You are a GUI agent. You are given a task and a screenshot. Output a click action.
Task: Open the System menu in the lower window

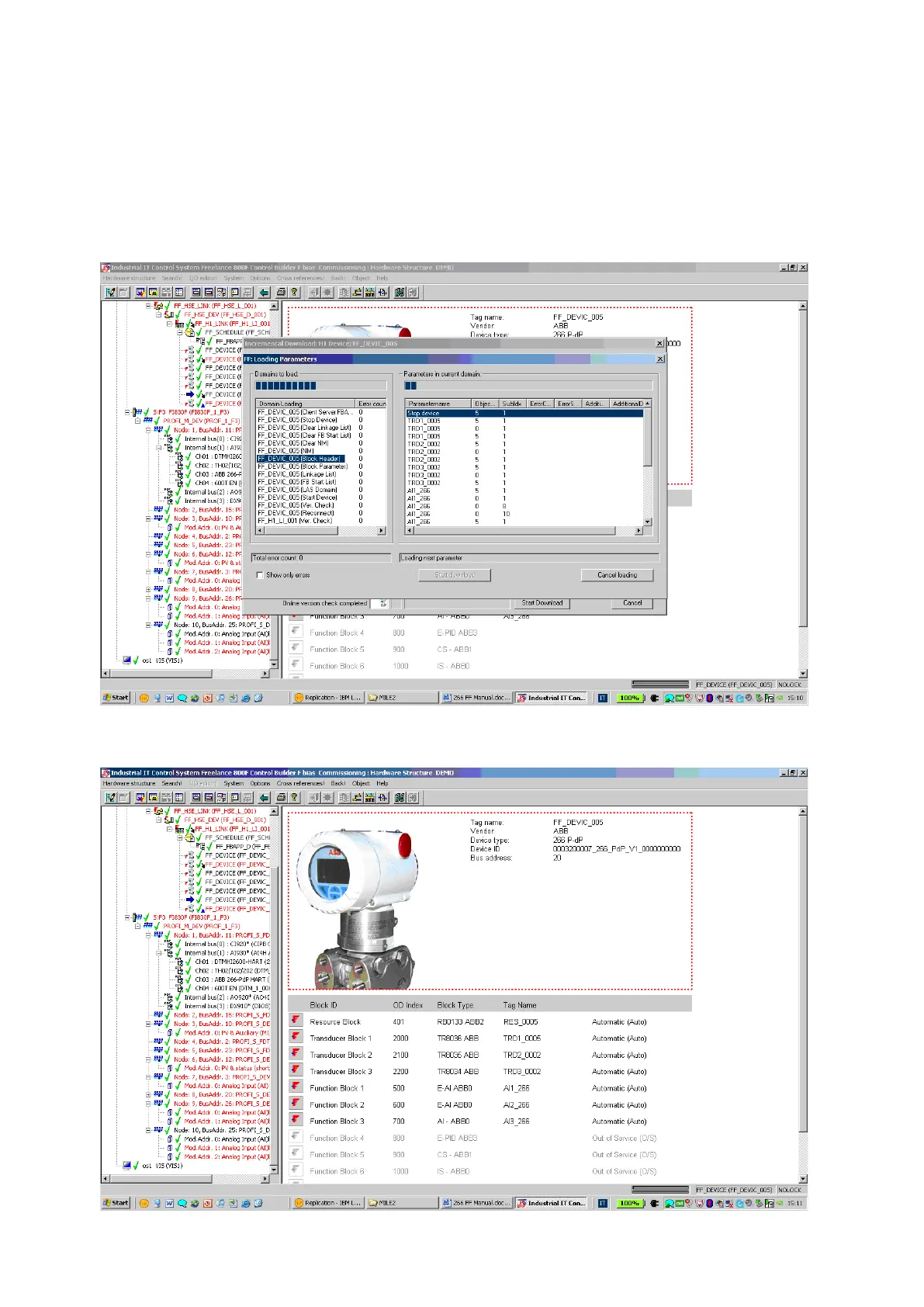234,783
